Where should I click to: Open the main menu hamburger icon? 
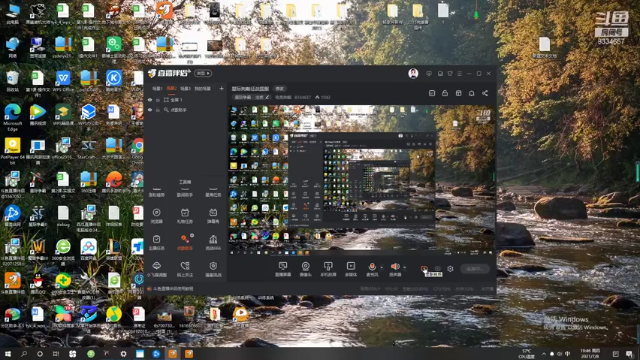coord(460,73)
